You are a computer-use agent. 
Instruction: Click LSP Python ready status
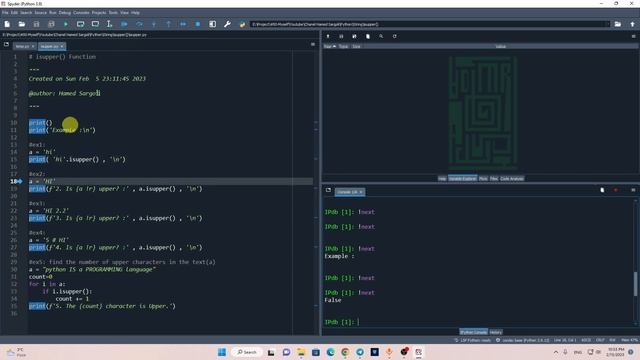473,340
